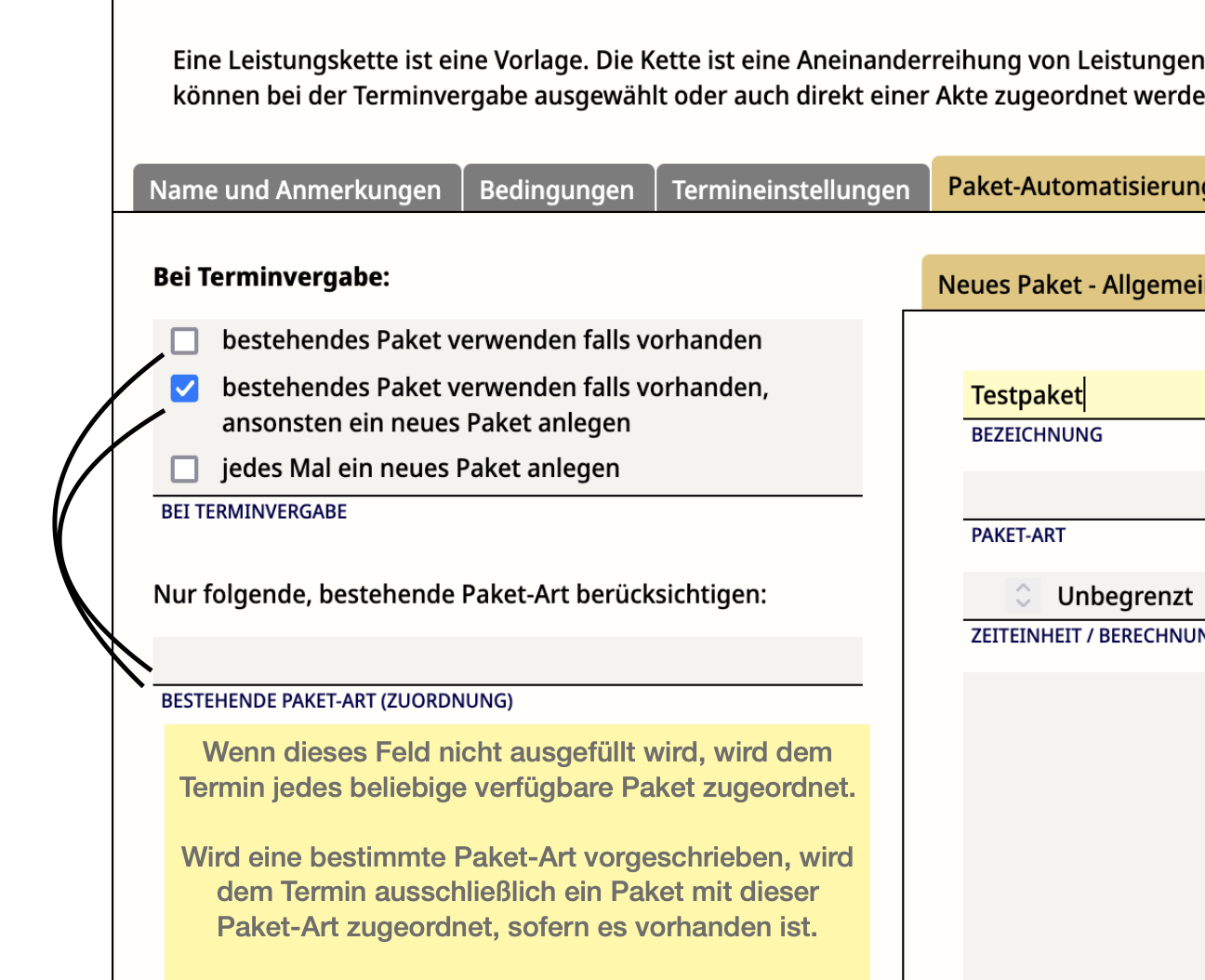Viewport: 1205px width, 980px height.
Task: Click the 'Bei Terminvergabe:' heading
Action: click(271, 277)
